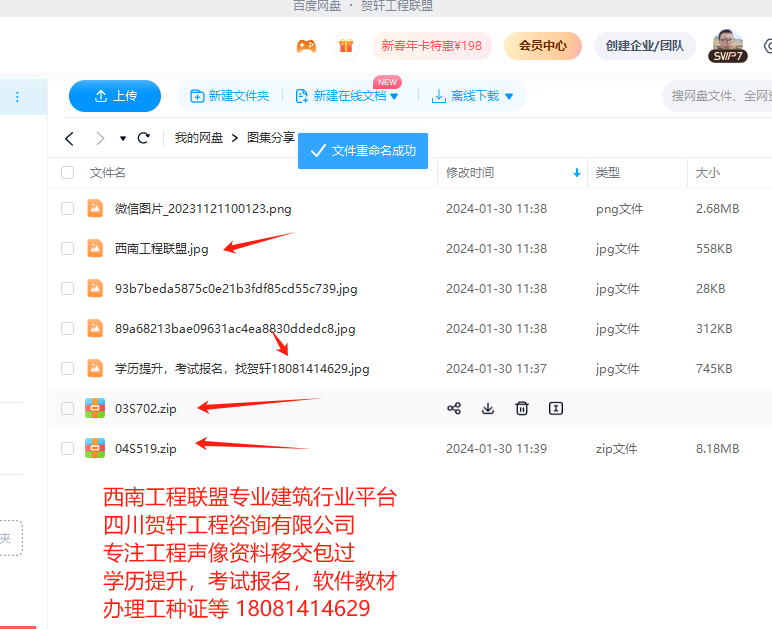Open the three-dot sidebar menu
The width and height of the screenshot is (772, 629).
[17, 96]
